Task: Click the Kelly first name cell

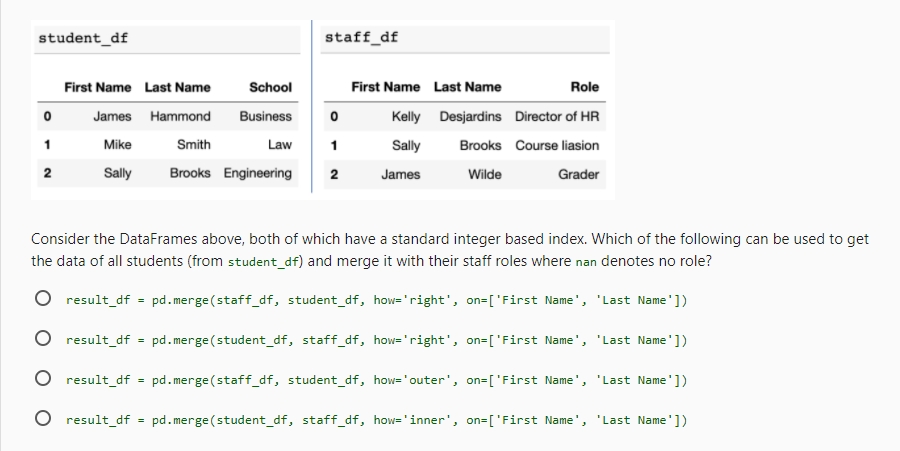Action: coord(406,116)
